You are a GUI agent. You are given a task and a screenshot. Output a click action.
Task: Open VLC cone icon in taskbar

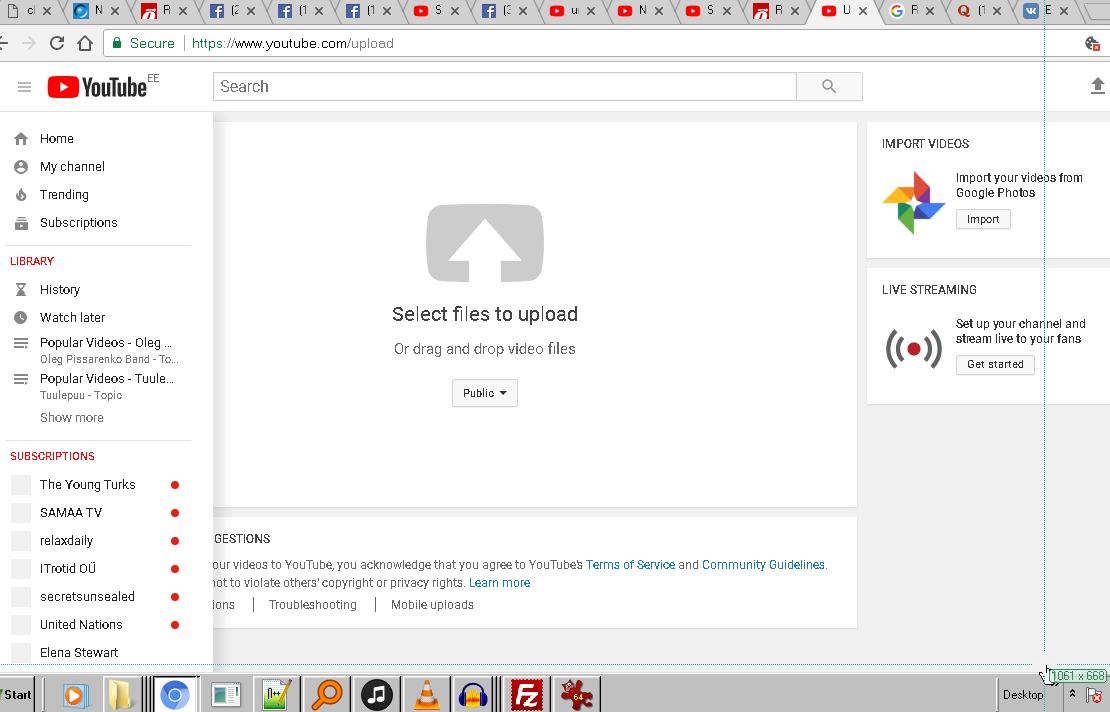coord(426,694)
